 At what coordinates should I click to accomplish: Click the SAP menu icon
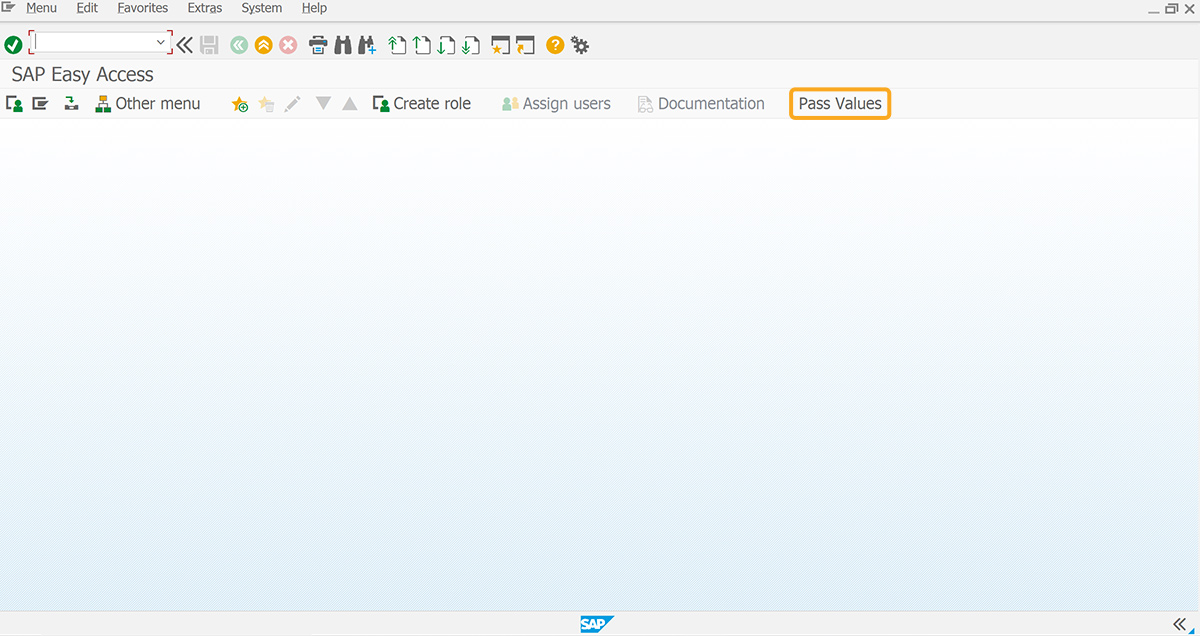(40, 104)
